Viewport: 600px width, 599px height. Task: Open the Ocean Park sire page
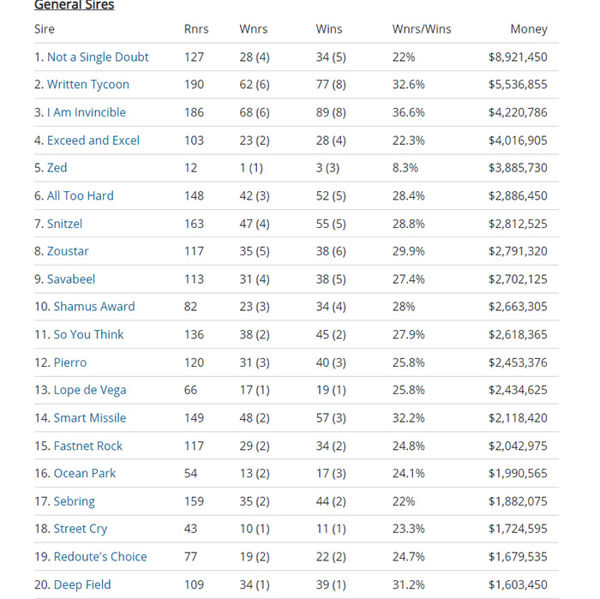[x=84, y=473]
